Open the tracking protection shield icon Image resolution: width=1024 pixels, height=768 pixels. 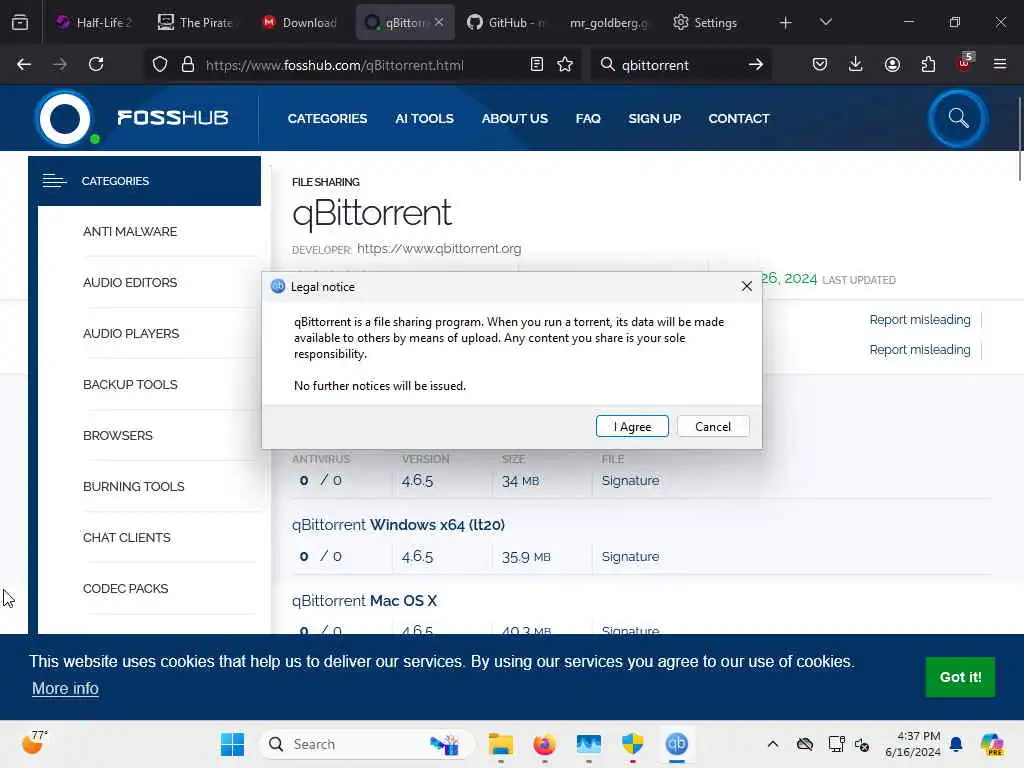tap(160, 65)
